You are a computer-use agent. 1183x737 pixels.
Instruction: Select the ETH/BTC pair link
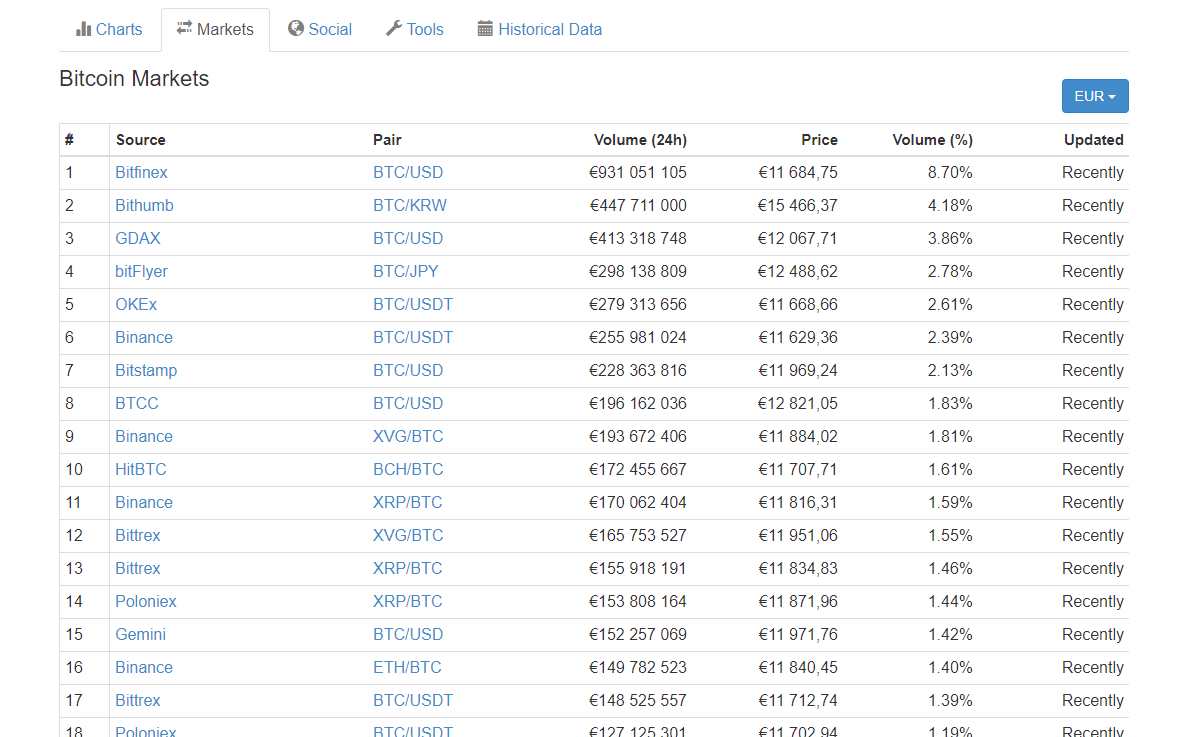[x=407, y=668]
